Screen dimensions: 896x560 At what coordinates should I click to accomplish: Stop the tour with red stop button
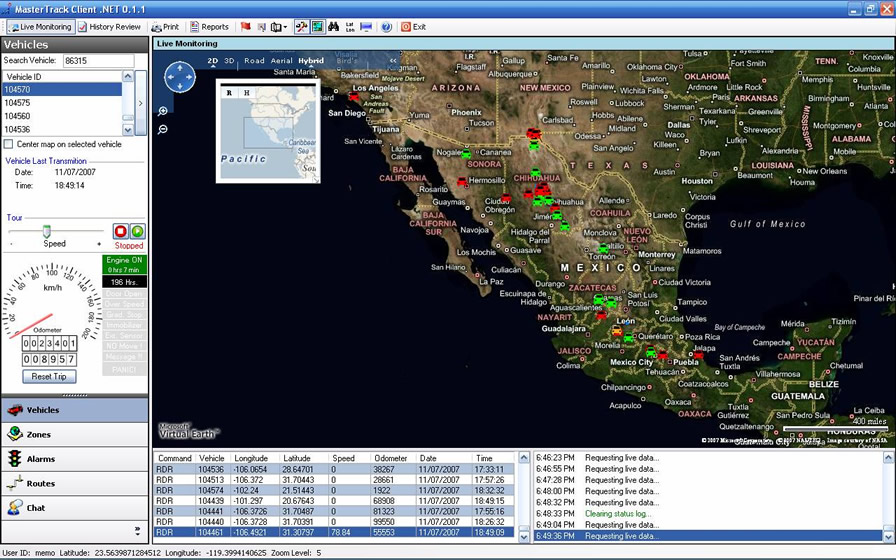click(120, 231)
